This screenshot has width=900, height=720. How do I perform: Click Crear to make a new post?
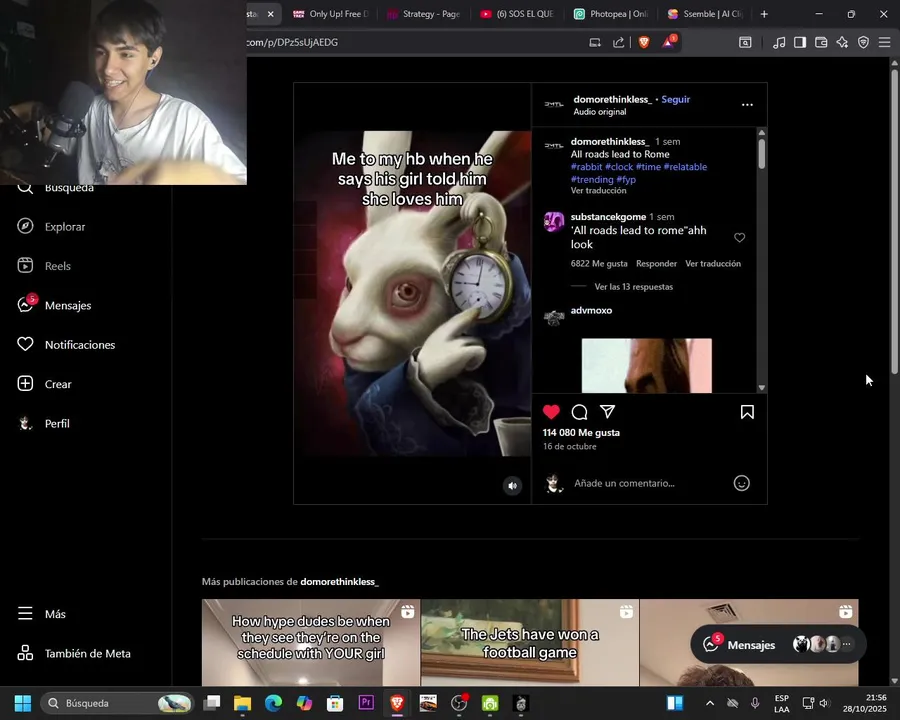44,384
